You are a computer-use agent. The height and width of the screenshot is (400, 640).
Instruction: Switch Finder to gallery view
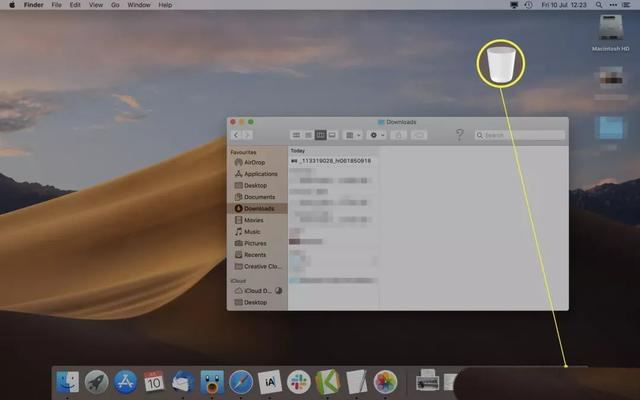(333, 134)
